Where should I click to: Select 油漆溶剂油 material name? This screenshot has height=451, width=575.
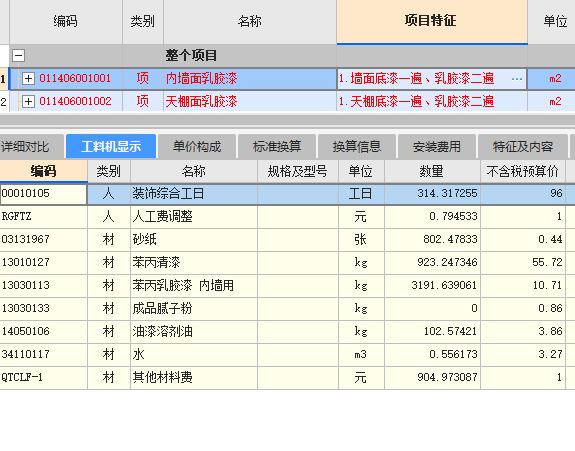(194, 331)
